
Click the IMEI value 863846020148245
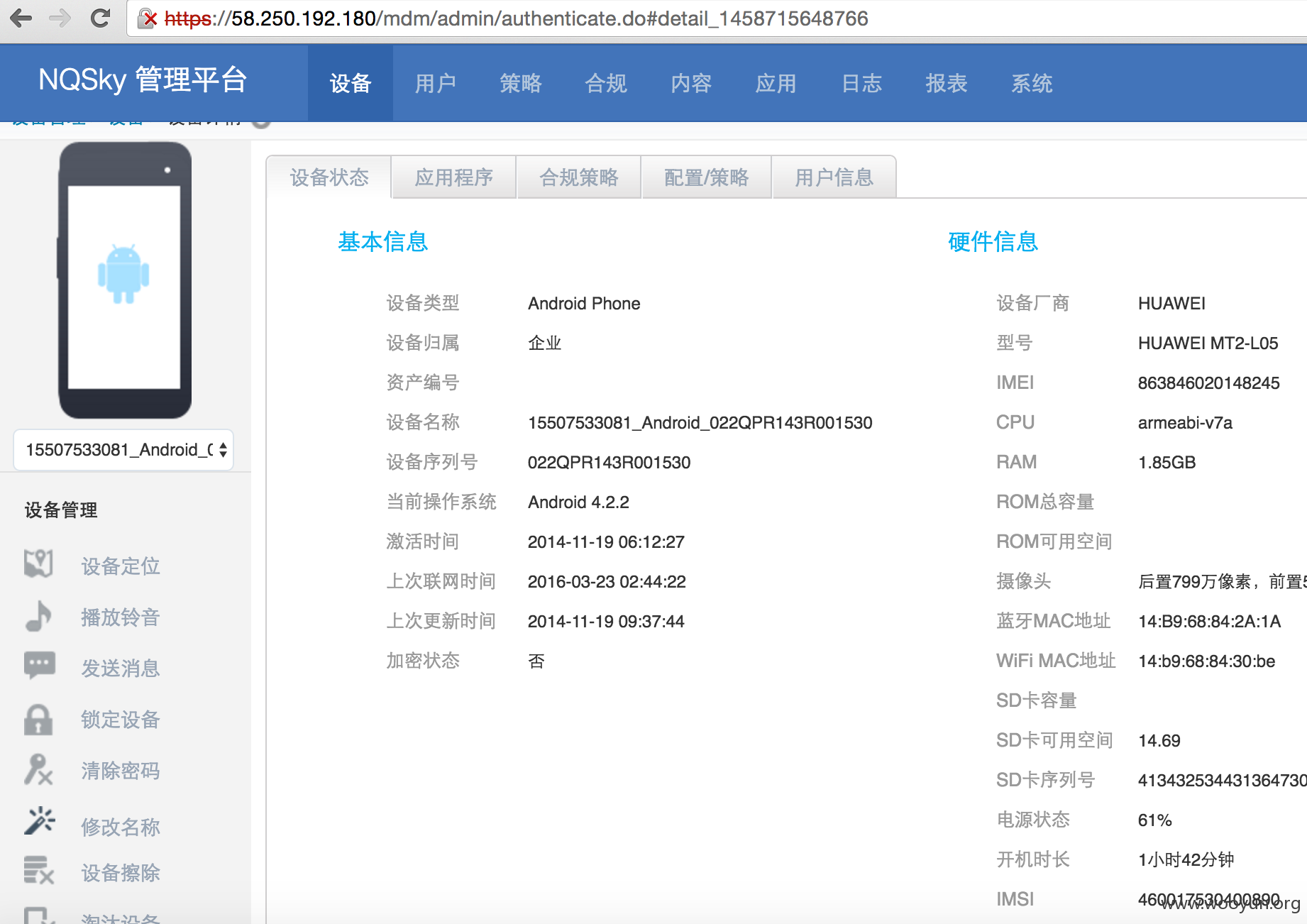click(1209, 383)
